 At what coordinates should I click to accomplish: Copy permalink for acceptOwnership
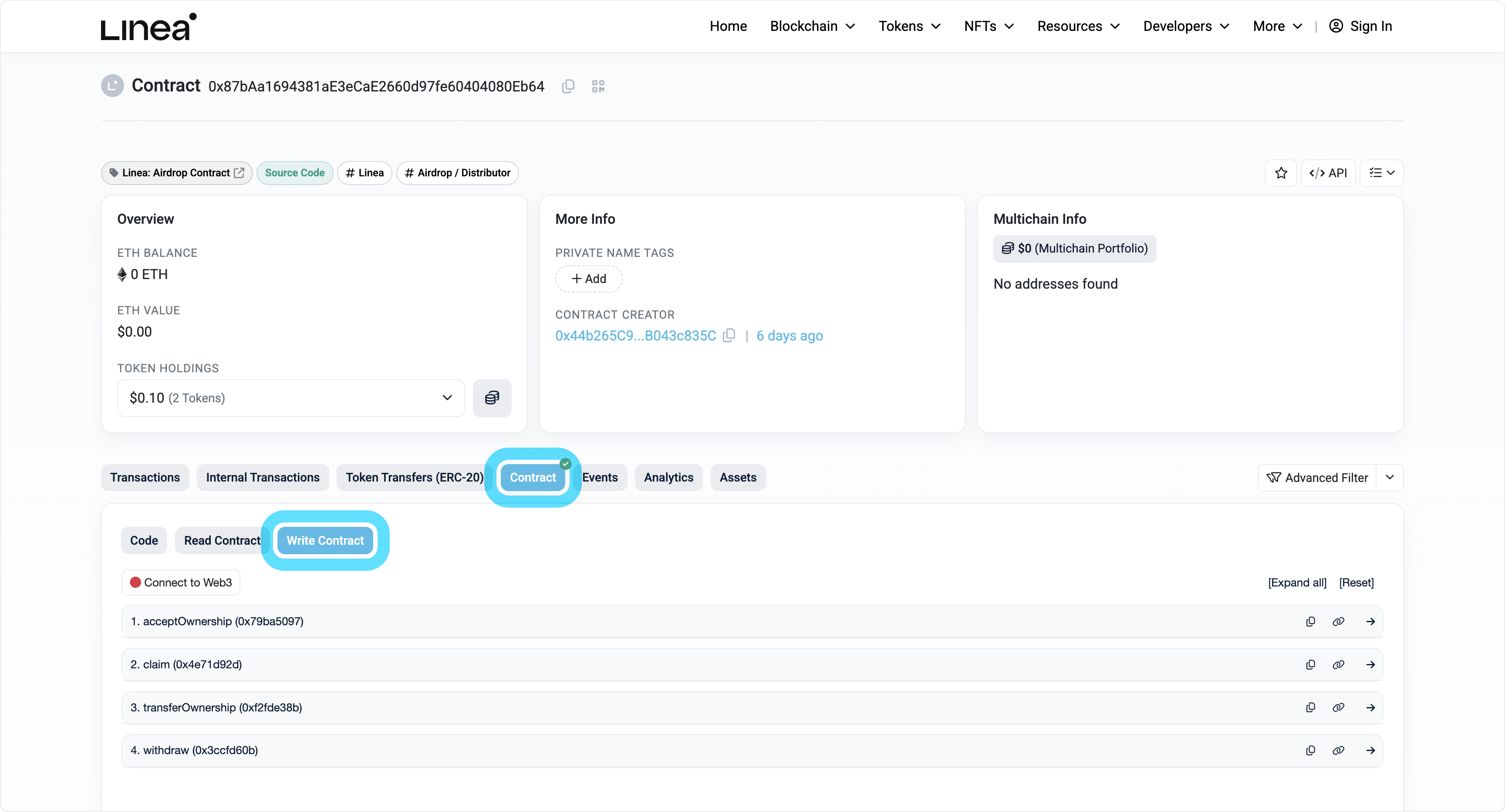1339,622
